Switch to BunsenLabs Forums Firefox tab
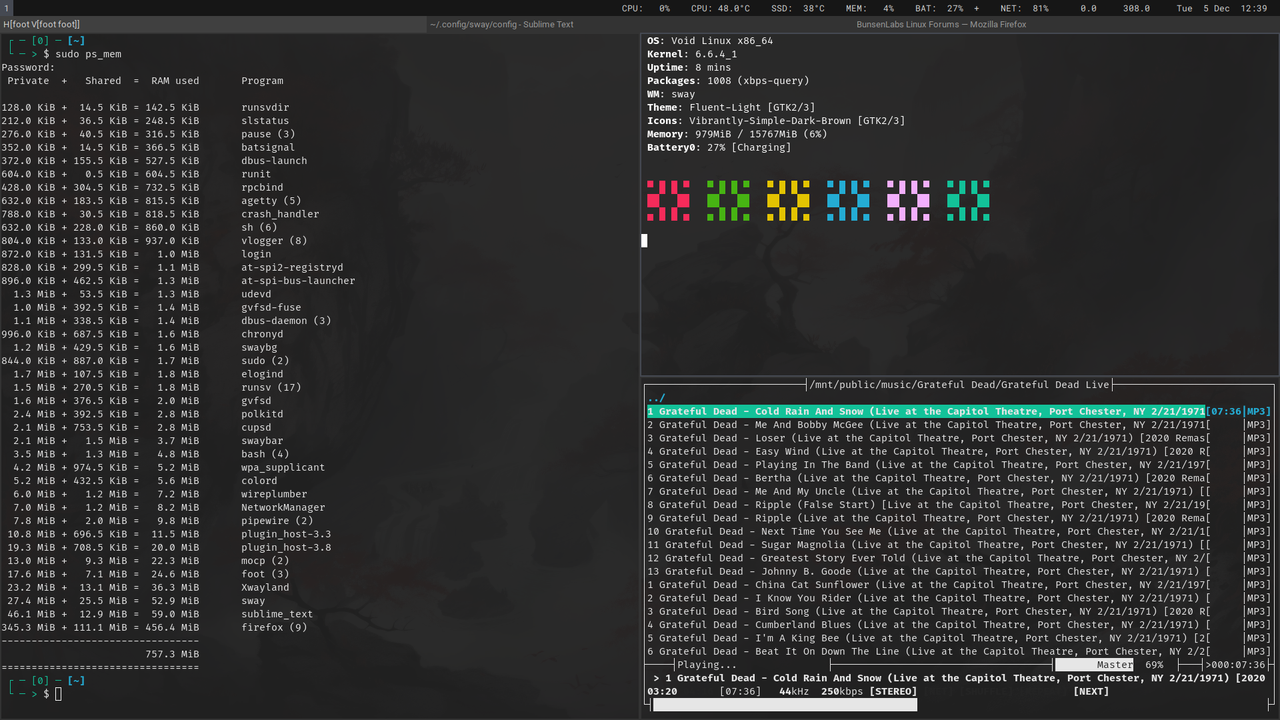The height and width of the screenshot is (720, 1280). point(941,24)
